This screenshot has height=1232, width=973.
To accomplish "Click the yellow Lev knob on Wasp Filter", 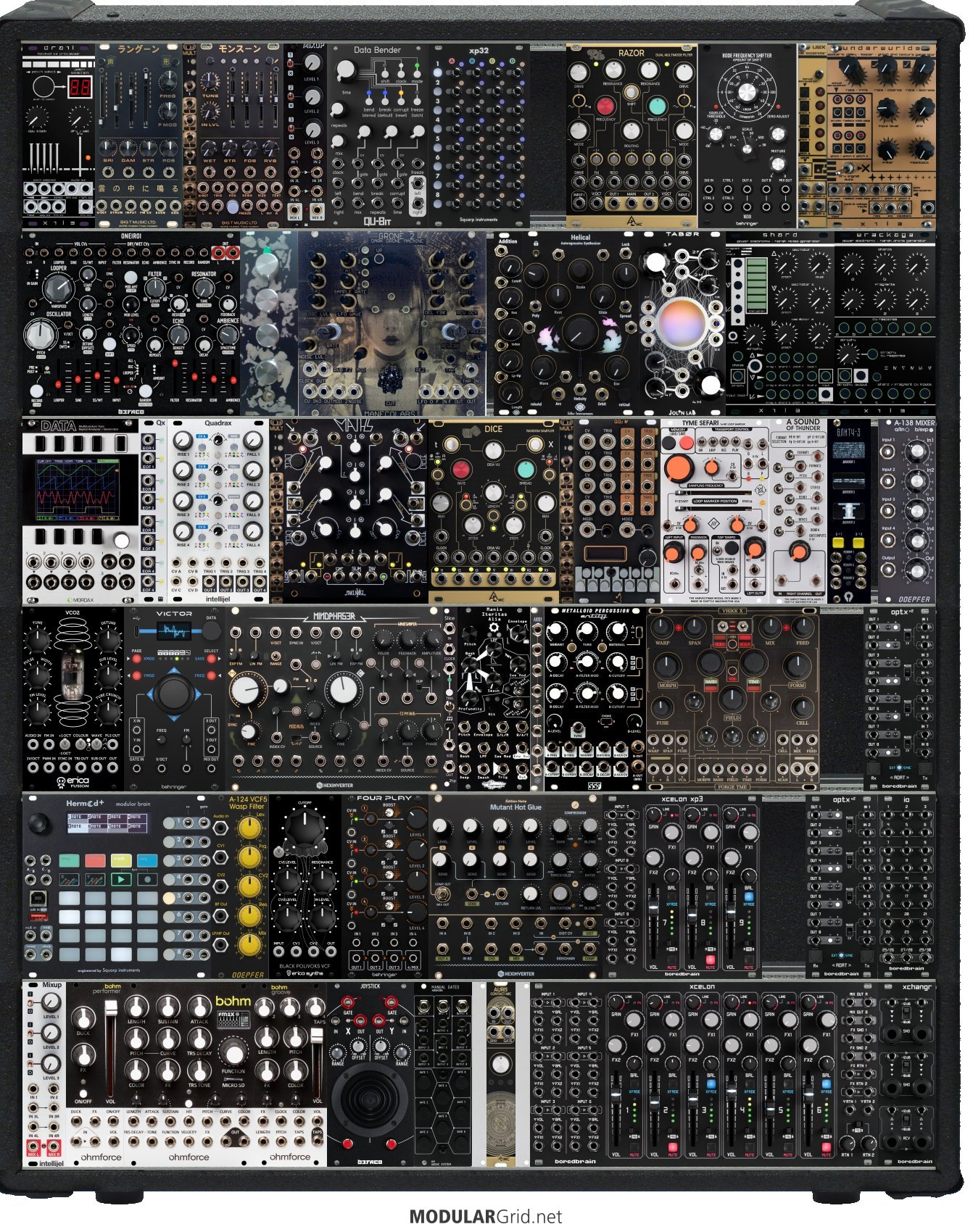I will 250,828.
